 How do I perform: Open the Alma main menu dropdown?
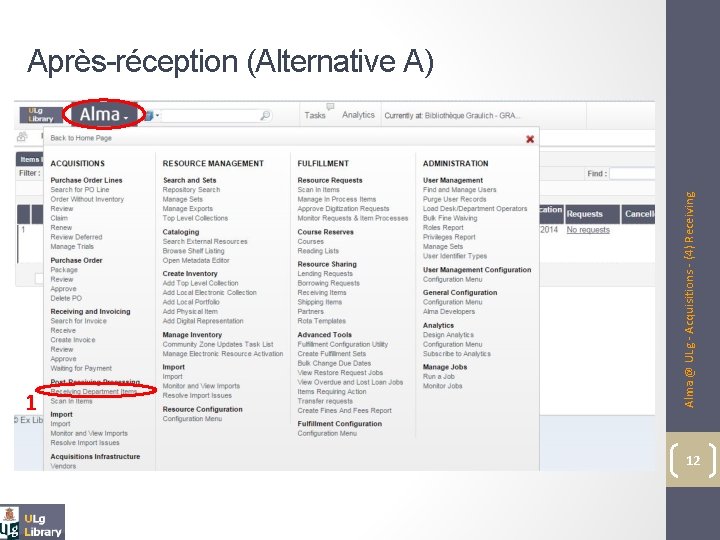click(104, 114)
